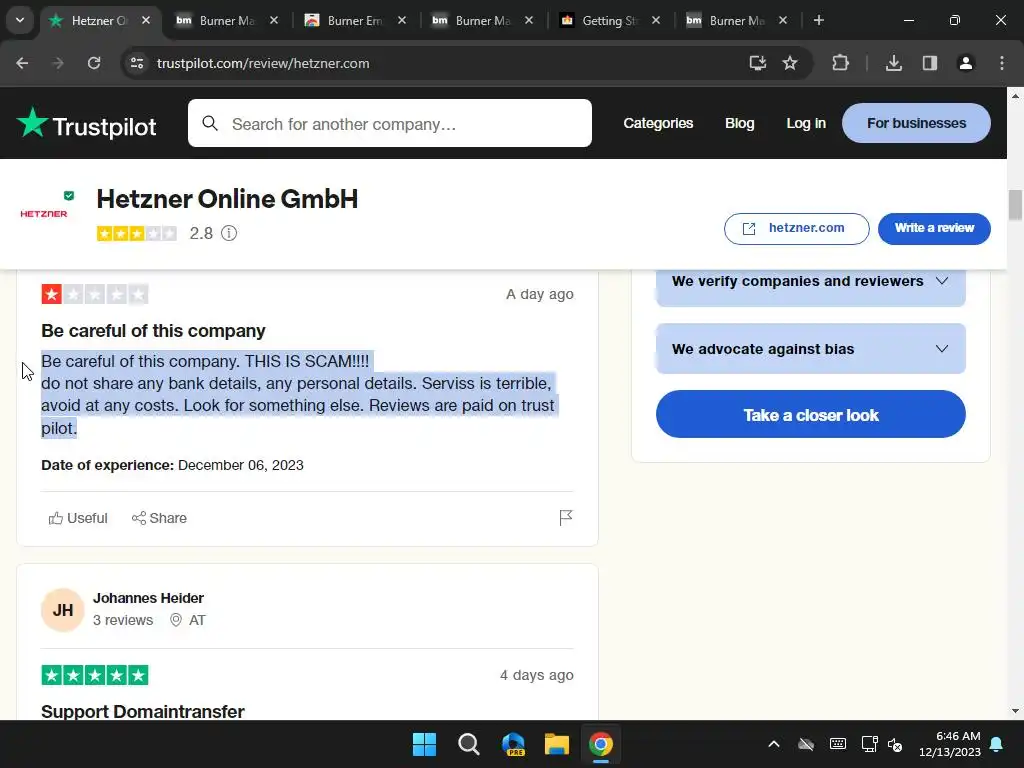
Task: Click the scrollbar down arrow
Action: (1015, 711)
